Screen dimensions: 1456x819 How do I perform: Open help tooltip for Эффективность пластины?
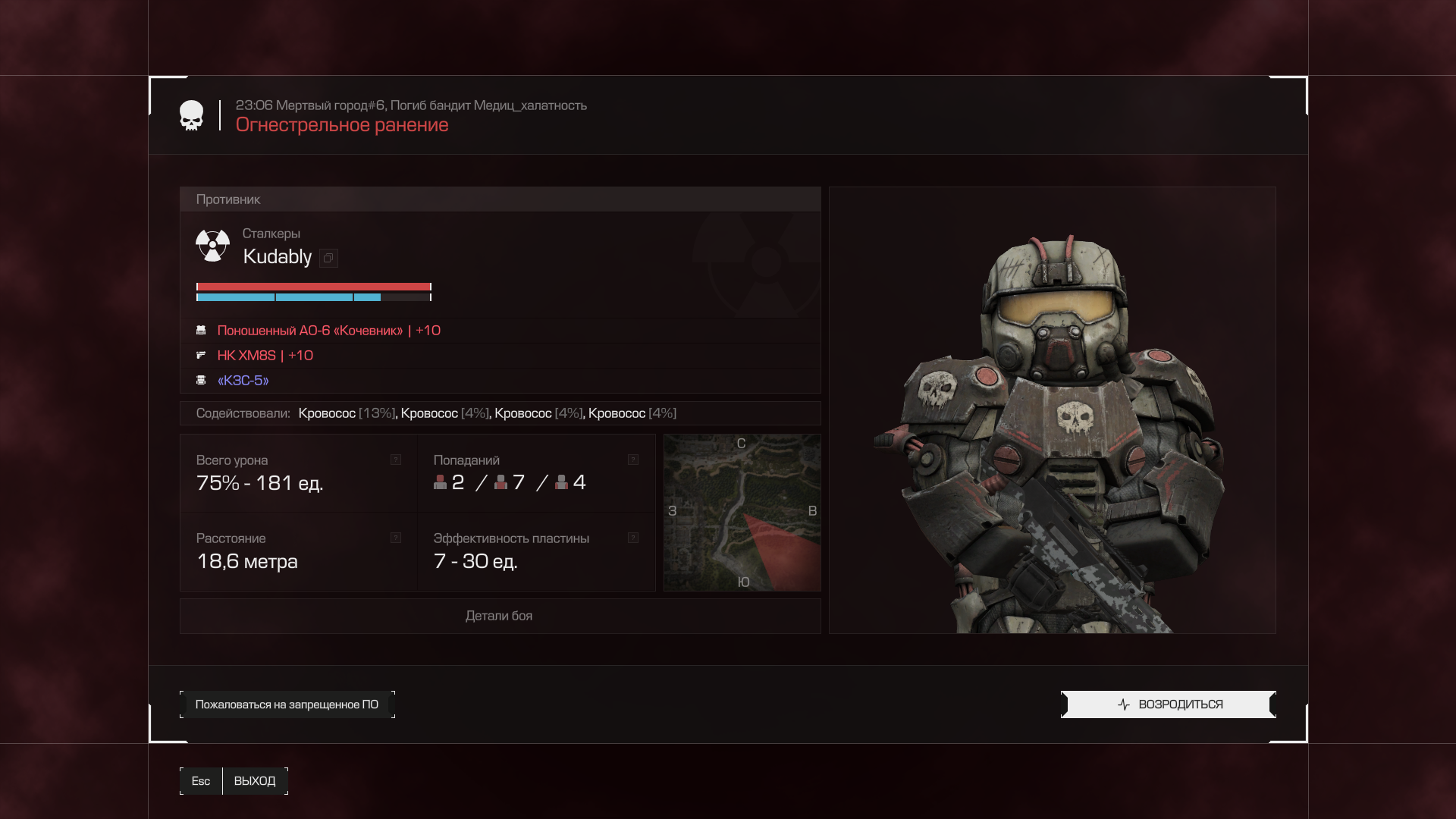[x=633, y=538]
